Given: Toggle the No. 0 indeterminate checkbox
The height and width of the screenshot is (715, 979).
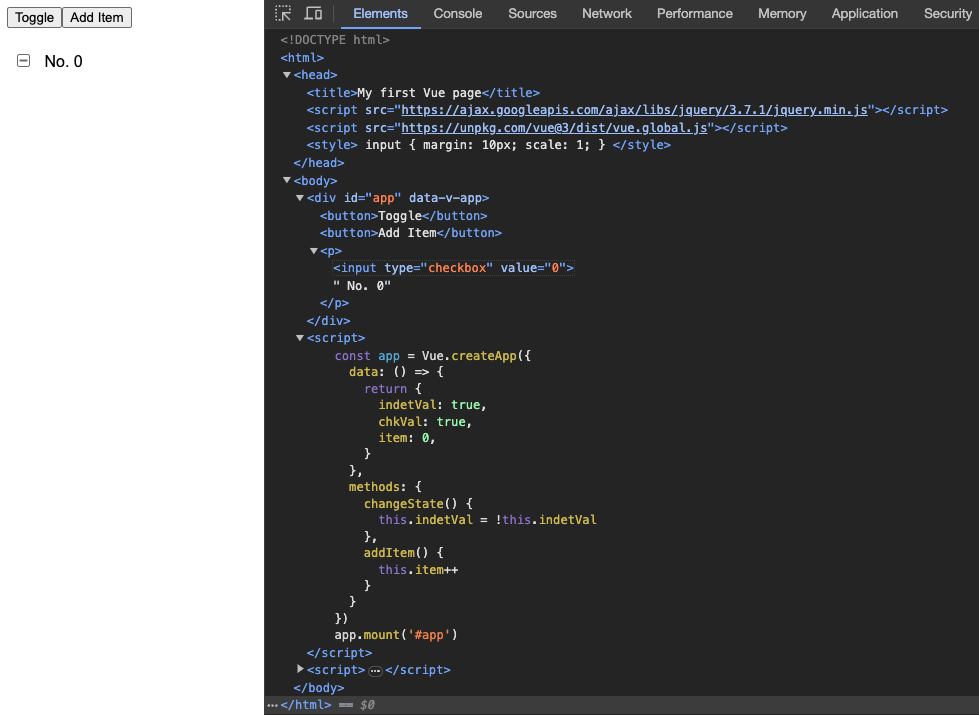Looking at the screenshot, I should coord(23,61).
